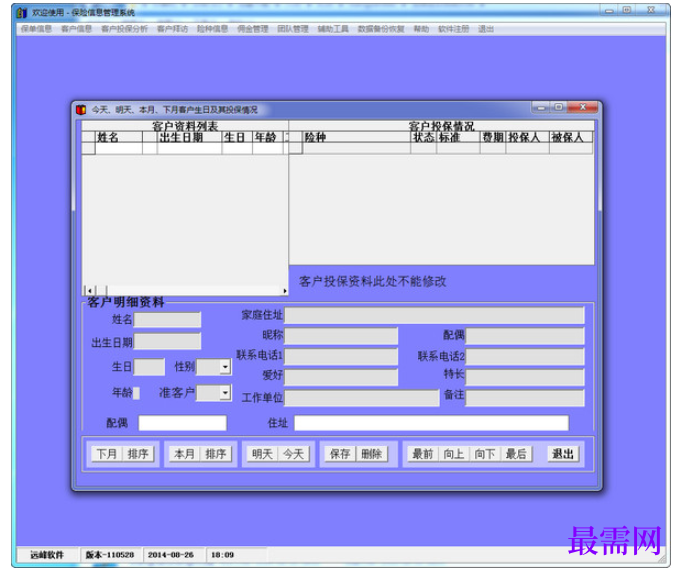Click the 联系电话2 input field

point(525,356)
